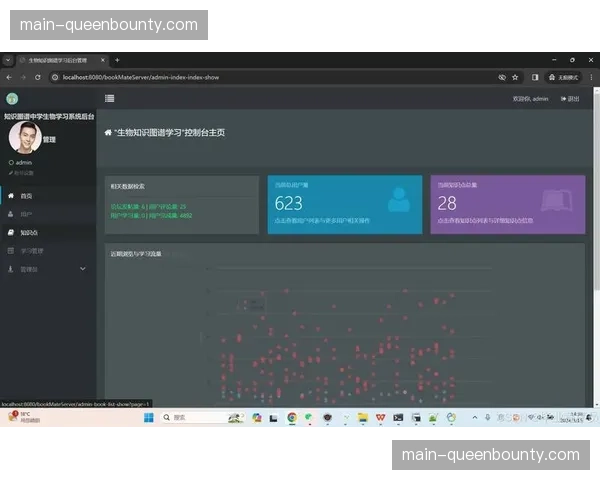Open the browser side panel icon
The image size is (600, 480).
click(535, 77)
